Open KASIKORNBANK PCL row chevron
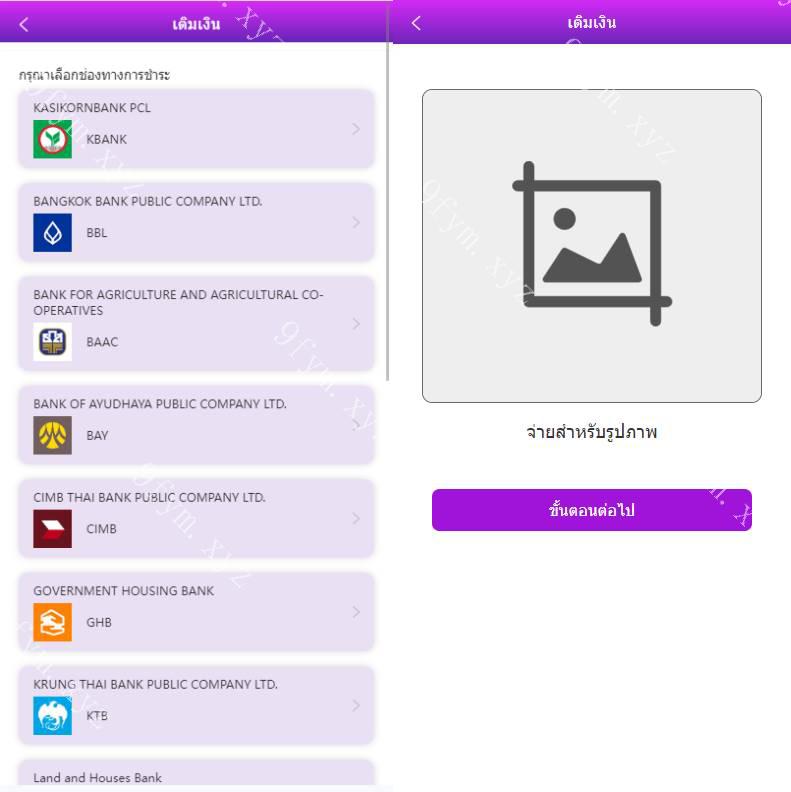The width and height of the screenshot is (791, 792). click(356, 129)
